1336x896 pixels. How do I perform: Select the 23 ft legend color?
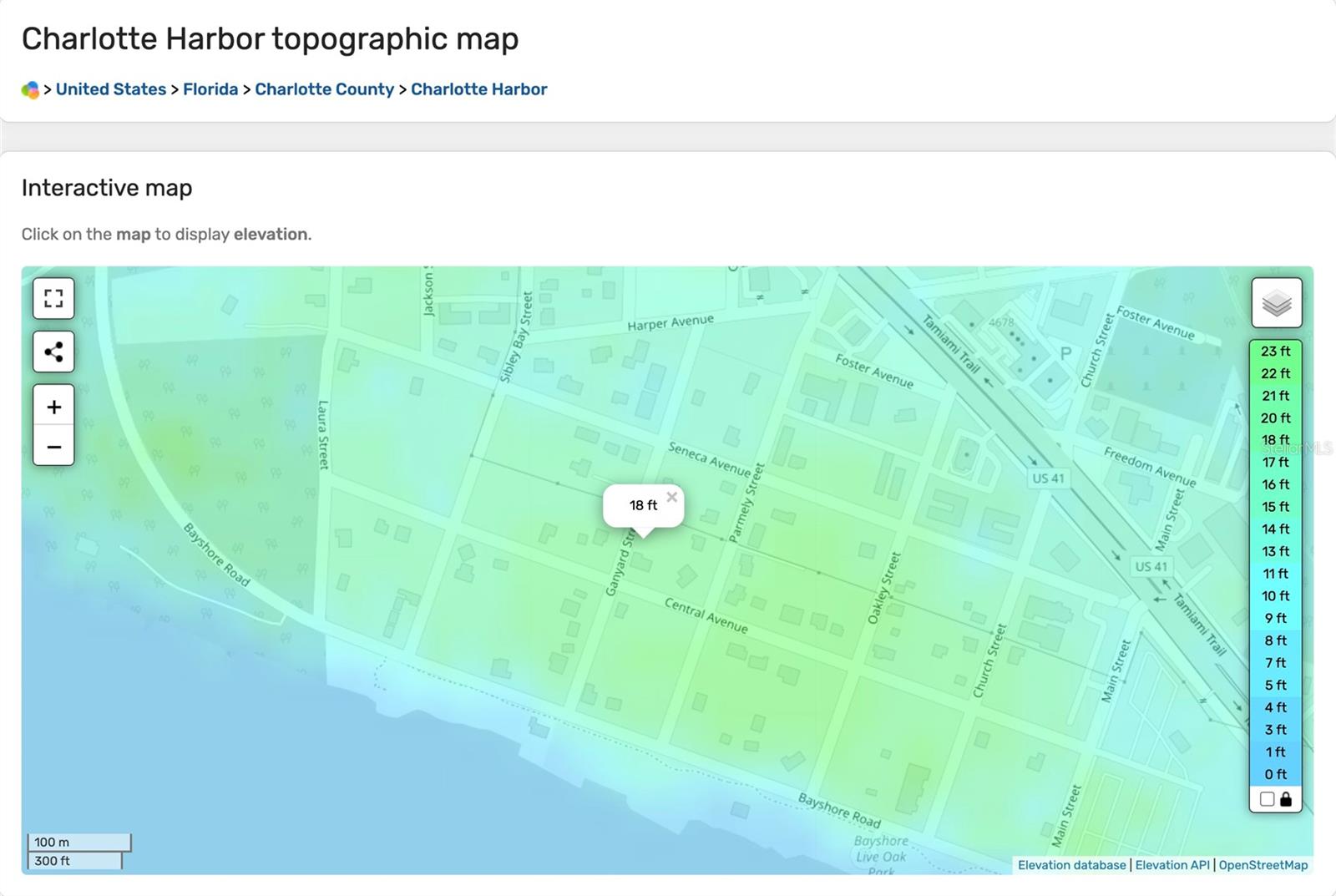click(x=1275, y=352)
